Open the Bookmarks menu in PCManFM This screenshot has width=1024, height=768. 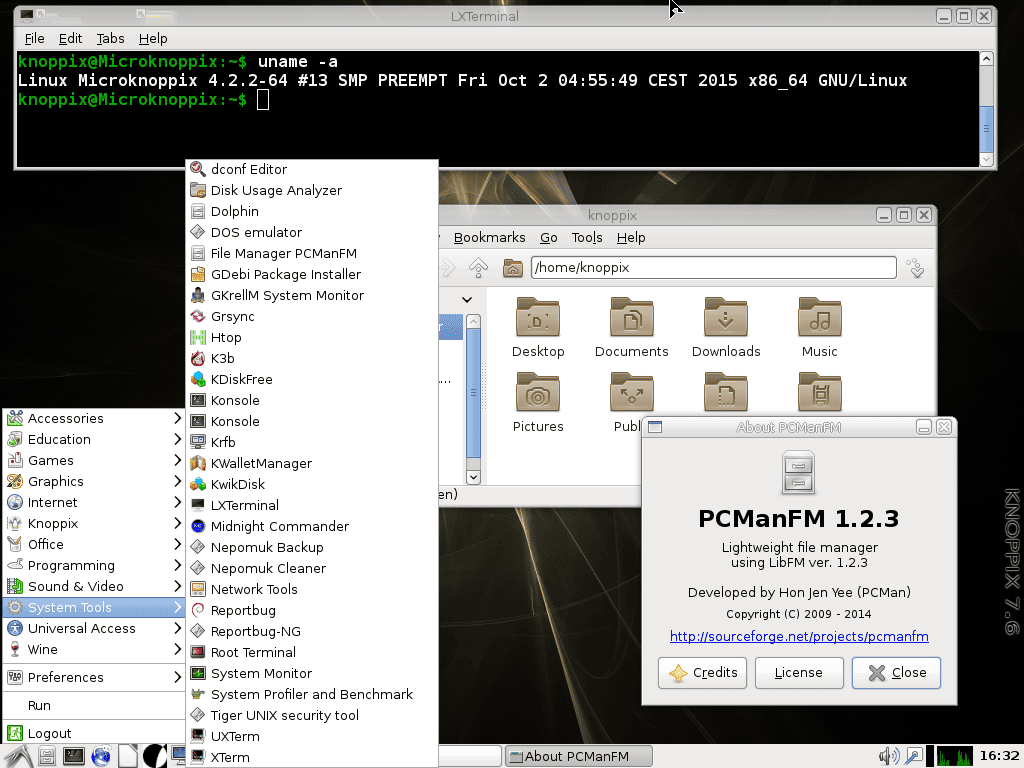[490, 238]
